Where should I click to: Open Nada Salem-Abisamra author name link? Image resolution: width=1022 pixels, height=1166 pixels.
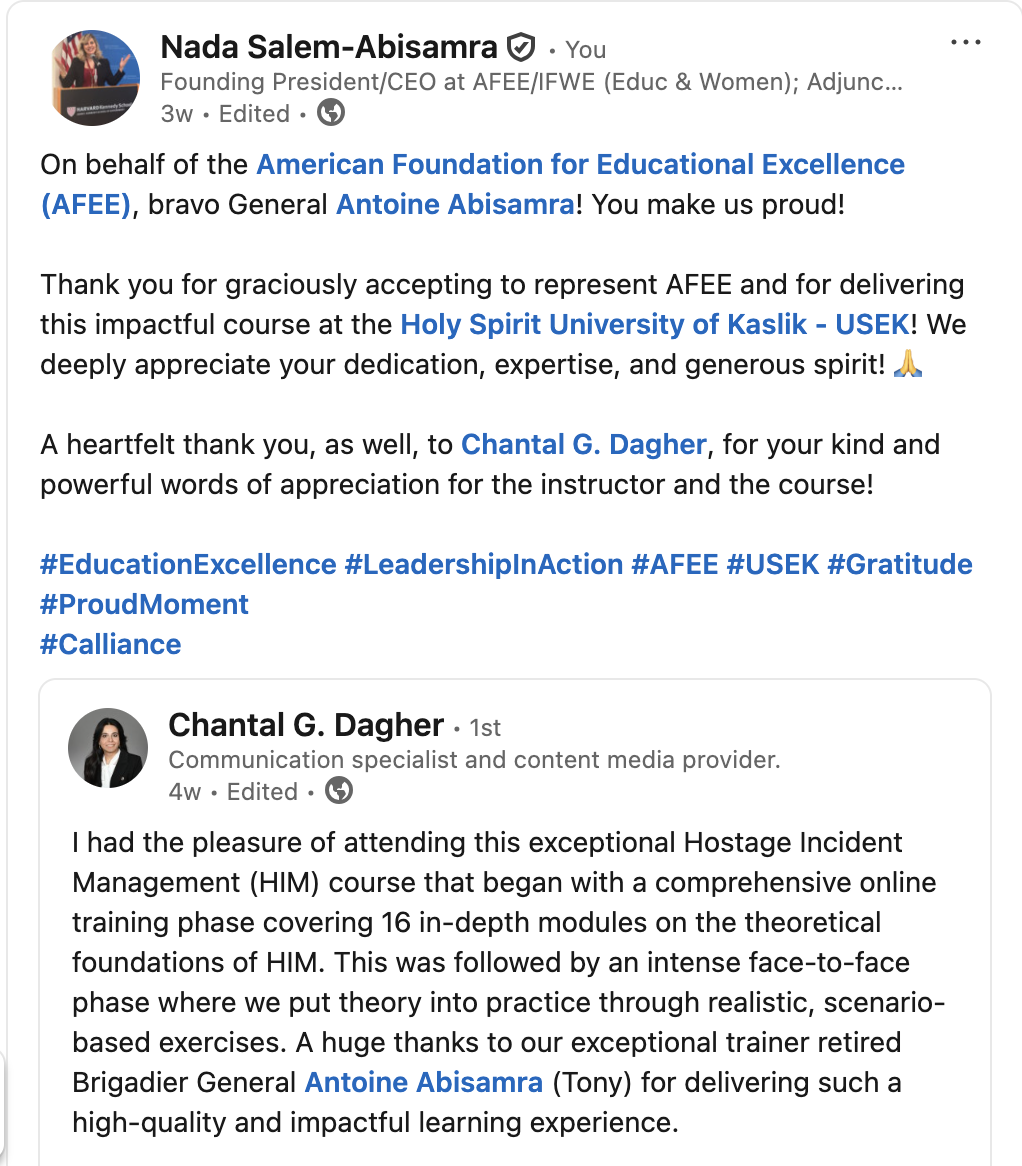click(x=329, y=47)
